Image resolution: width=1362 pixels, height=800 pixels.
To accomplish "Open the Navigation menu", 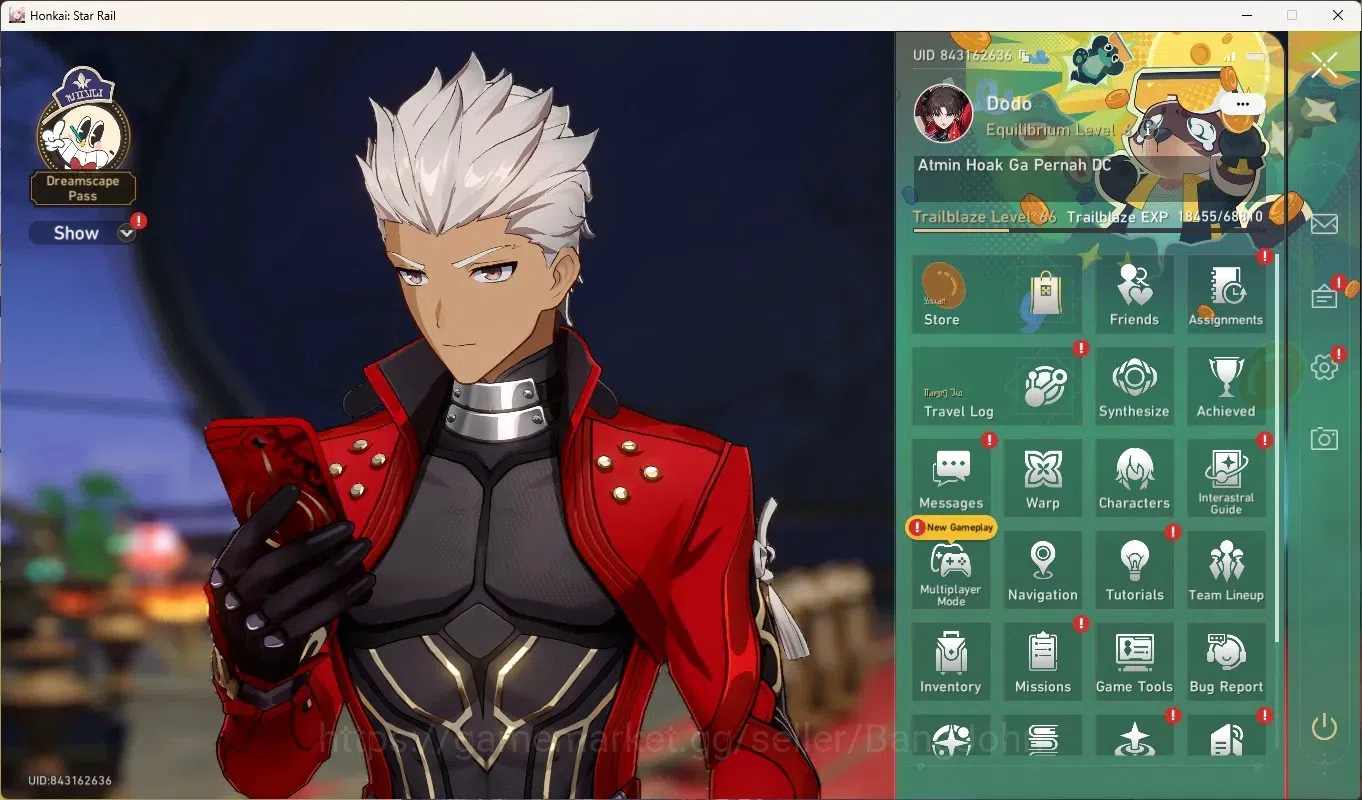I will pos(1042,570).
